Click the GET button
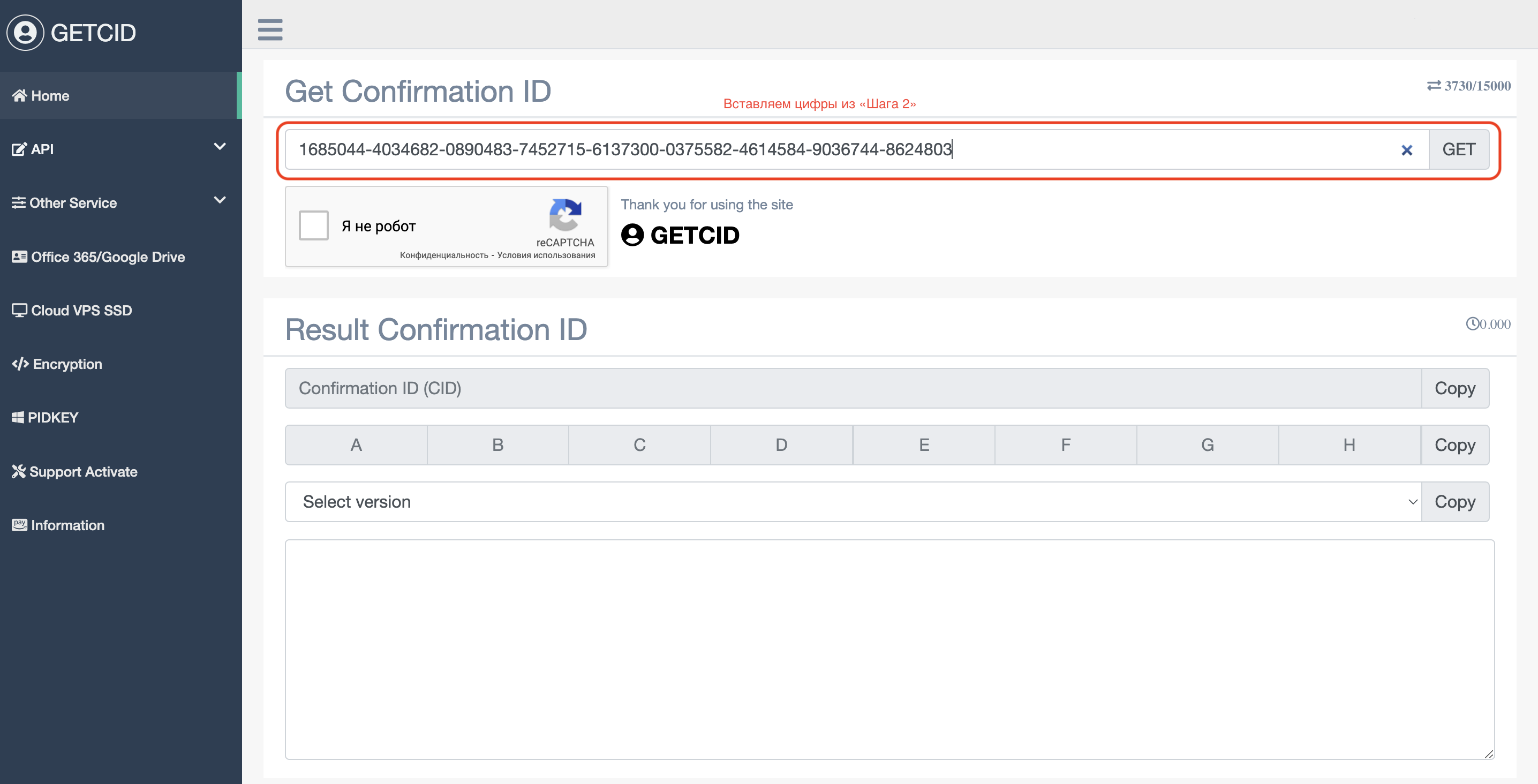 [x=1459, y=149]
